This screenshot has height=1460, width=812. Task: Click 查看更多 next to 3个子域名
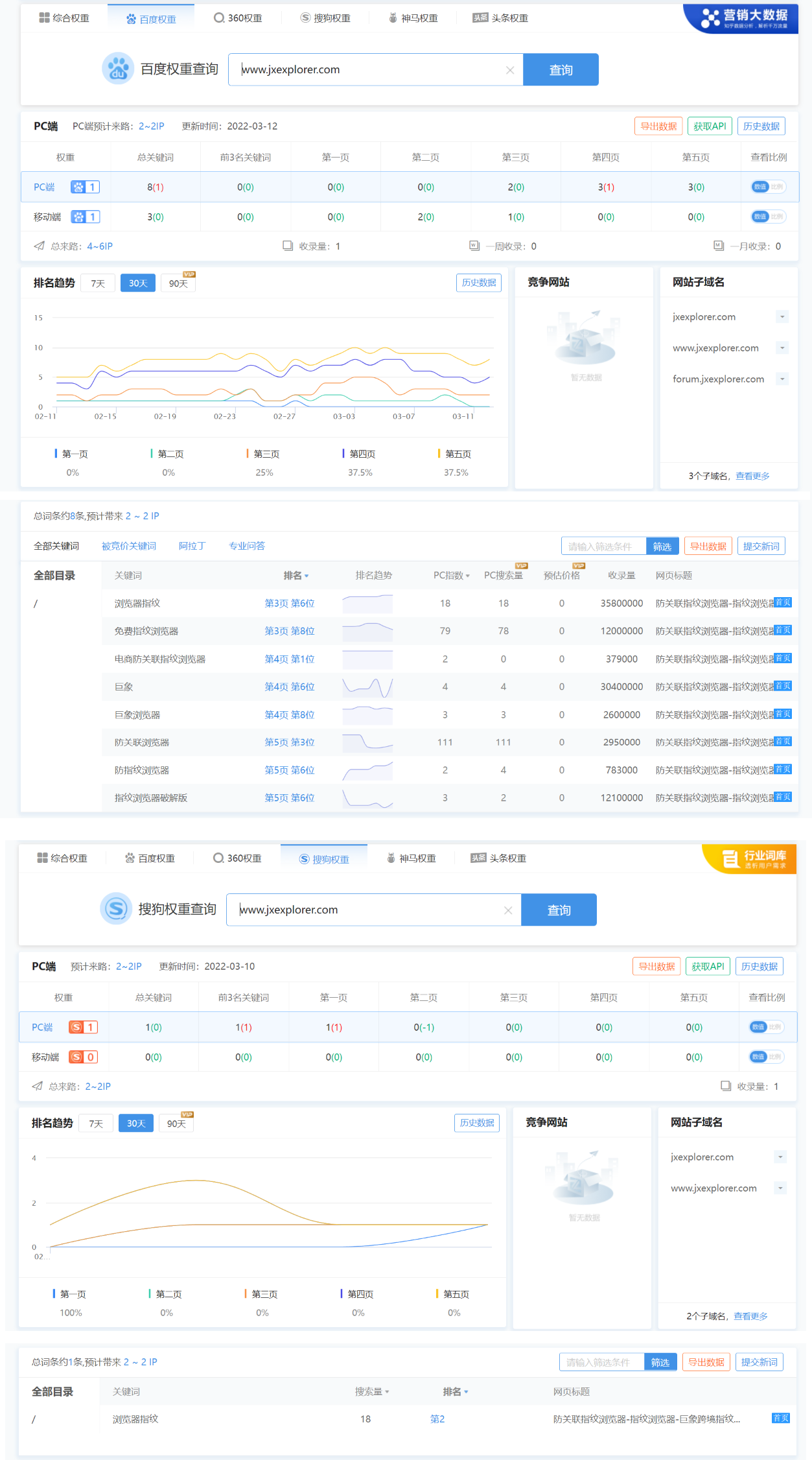pyautogui.click(x=752, y=477)
